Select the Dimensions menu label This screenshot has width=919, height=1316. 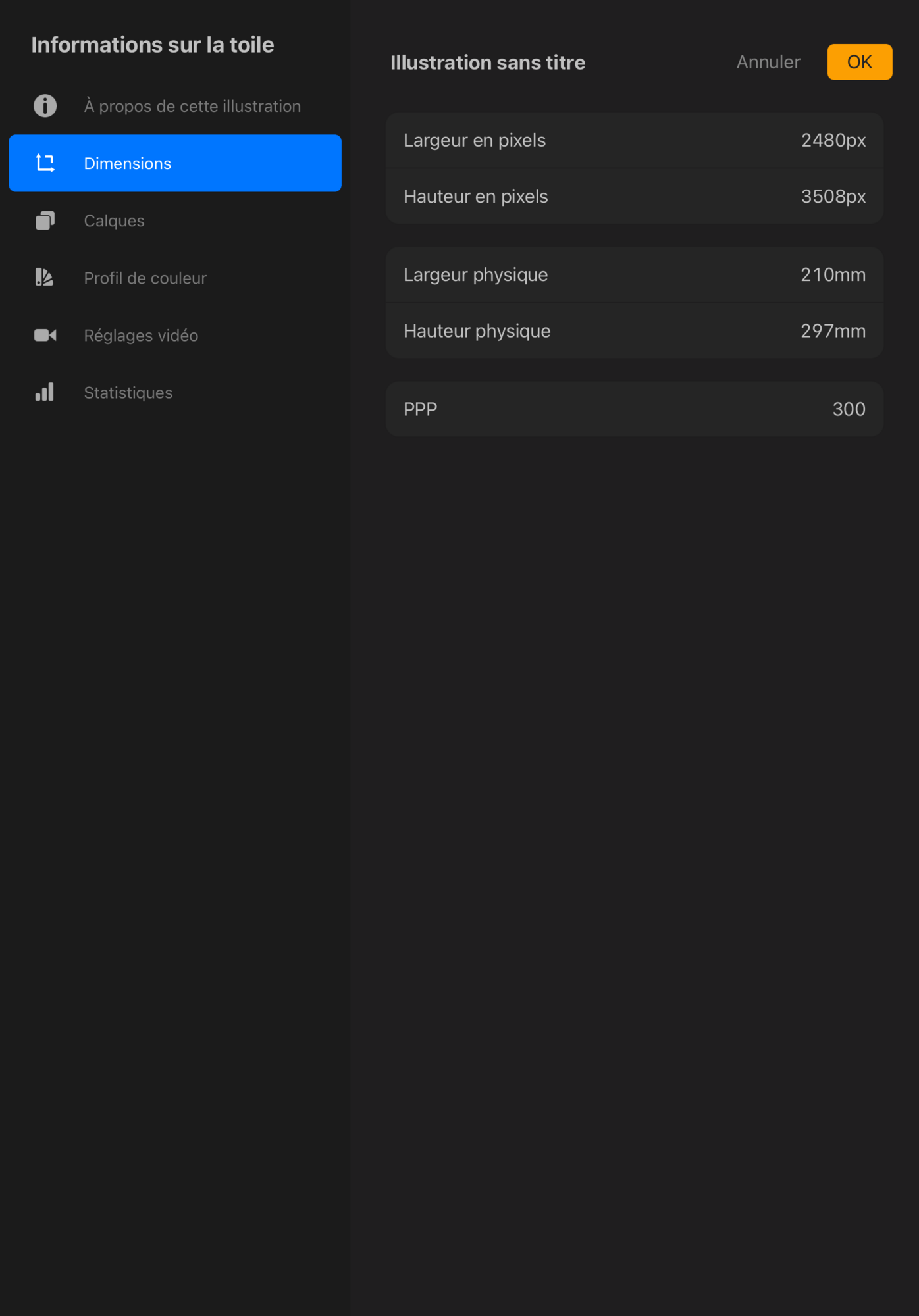pyautogui.click(x=127, y=163)
